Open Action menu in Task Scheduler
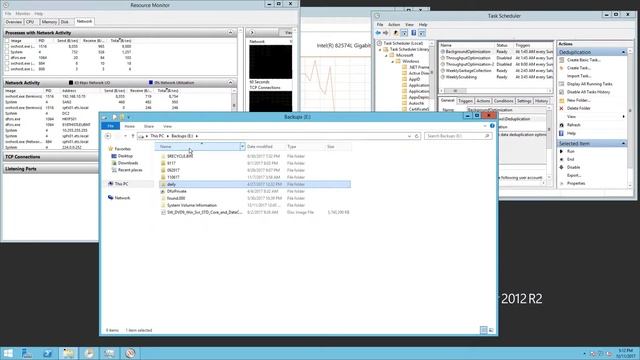 click(394, 25)
